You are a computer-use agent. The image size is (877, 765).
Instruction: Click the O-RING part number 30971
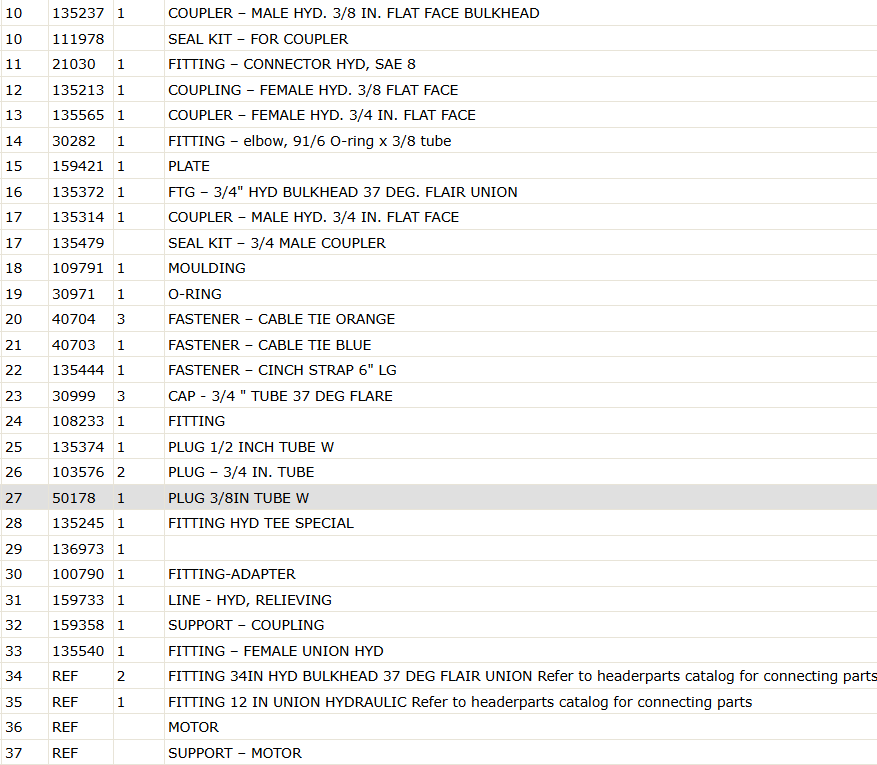73,294
